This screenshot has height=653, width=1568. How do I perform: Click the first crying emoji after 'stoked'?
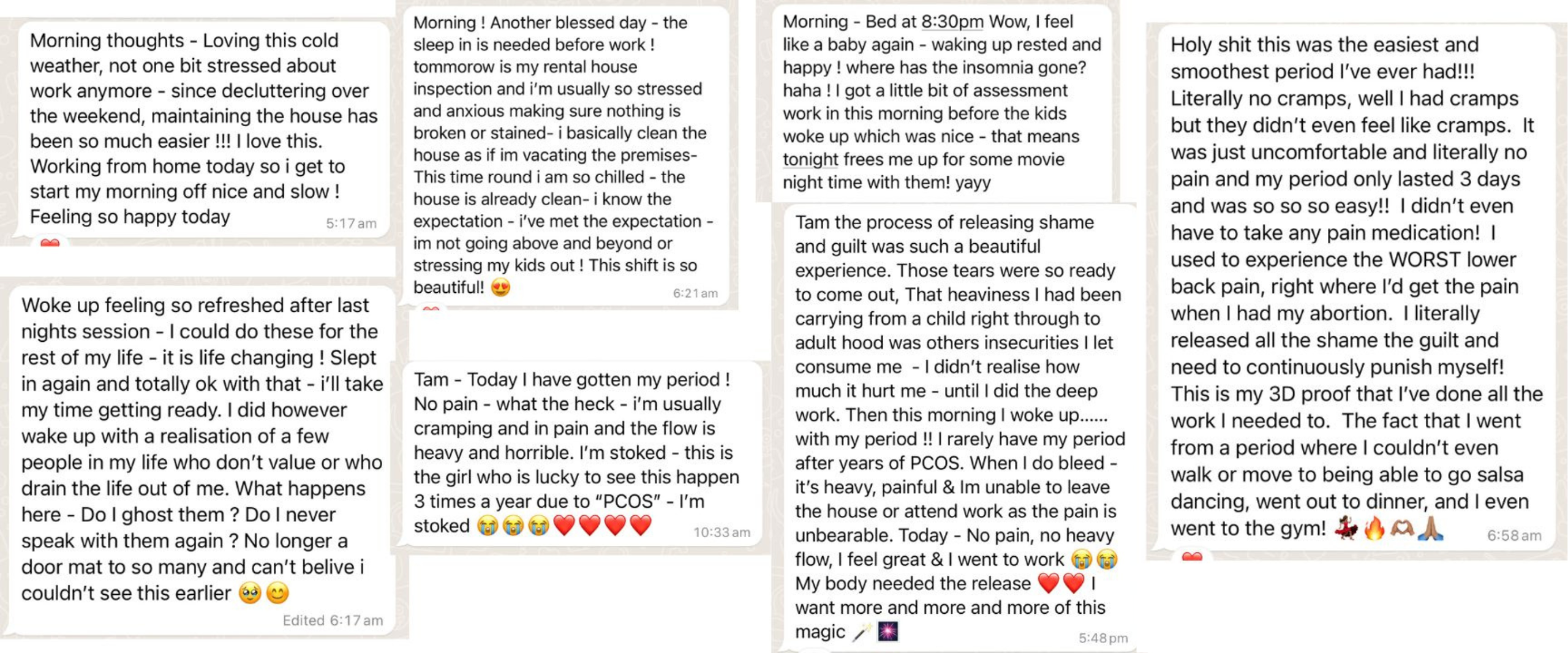click(488, 526)
